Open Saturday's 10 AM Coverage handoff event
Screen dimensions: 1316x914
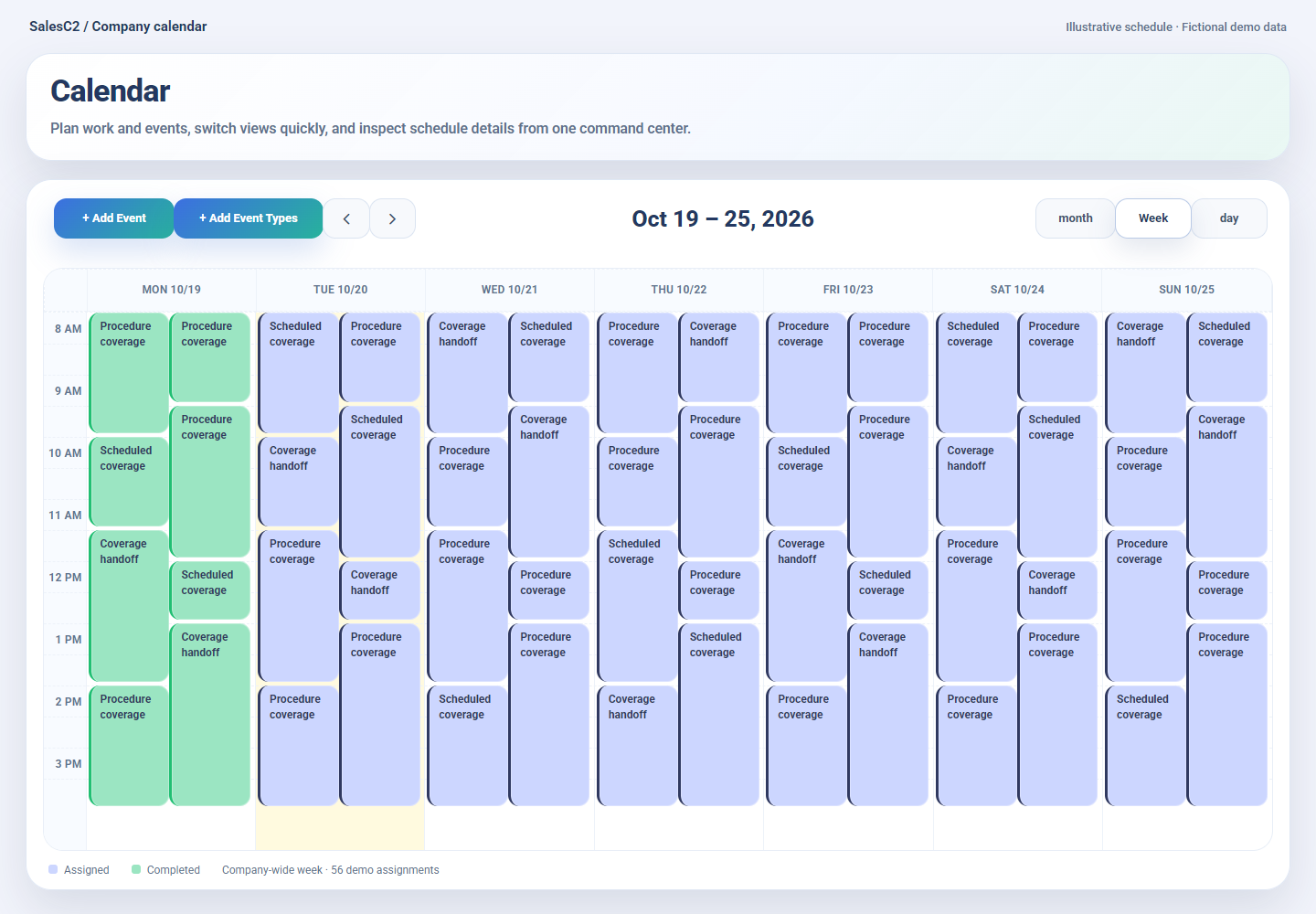976,482
